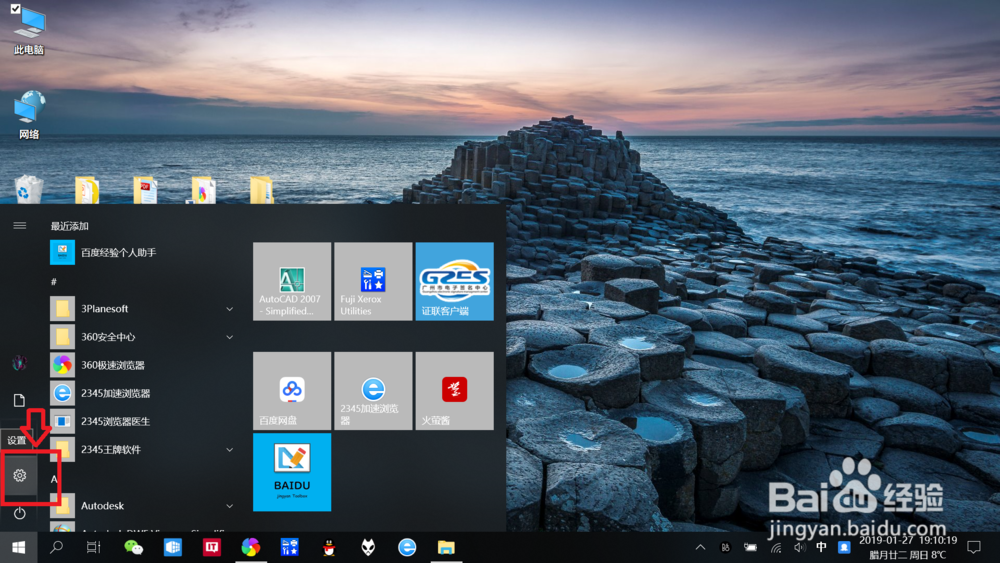Click the 'A' letter header in app list
The width and height of the screenshot is (1000, 563).
[54, 478]
